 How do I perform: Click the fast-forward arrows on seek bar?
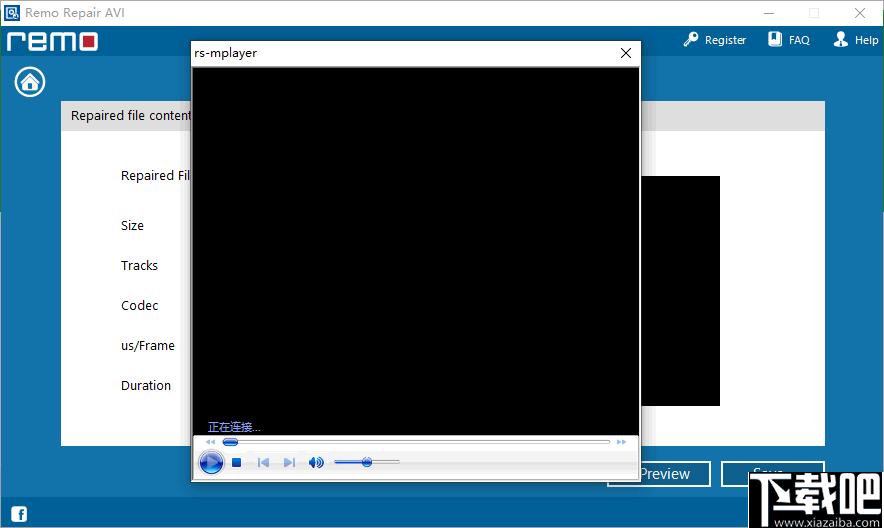(621, 442)
